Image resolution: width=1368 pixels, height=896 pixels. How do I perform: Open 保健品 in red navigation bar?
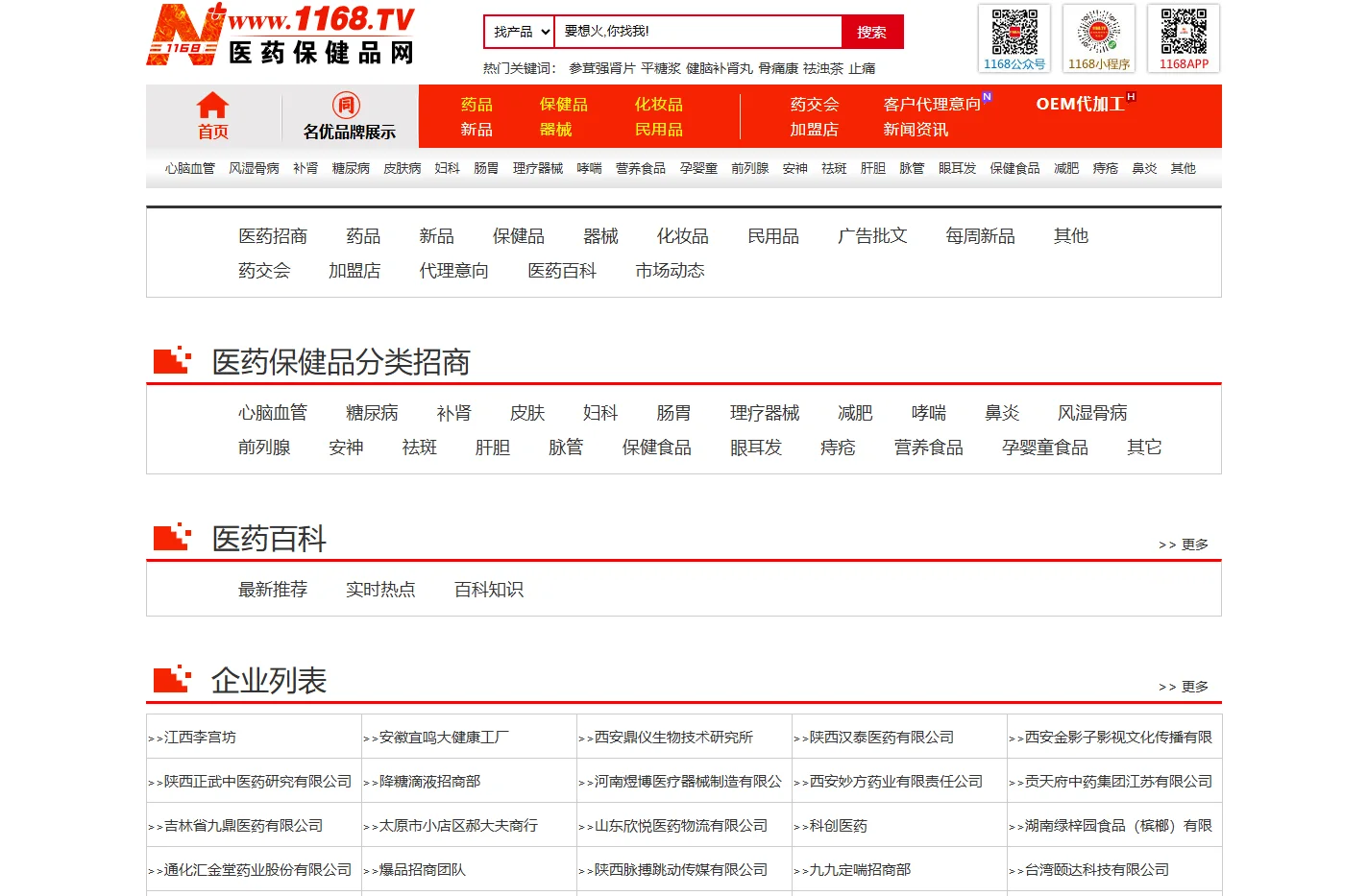click(564, 104)
